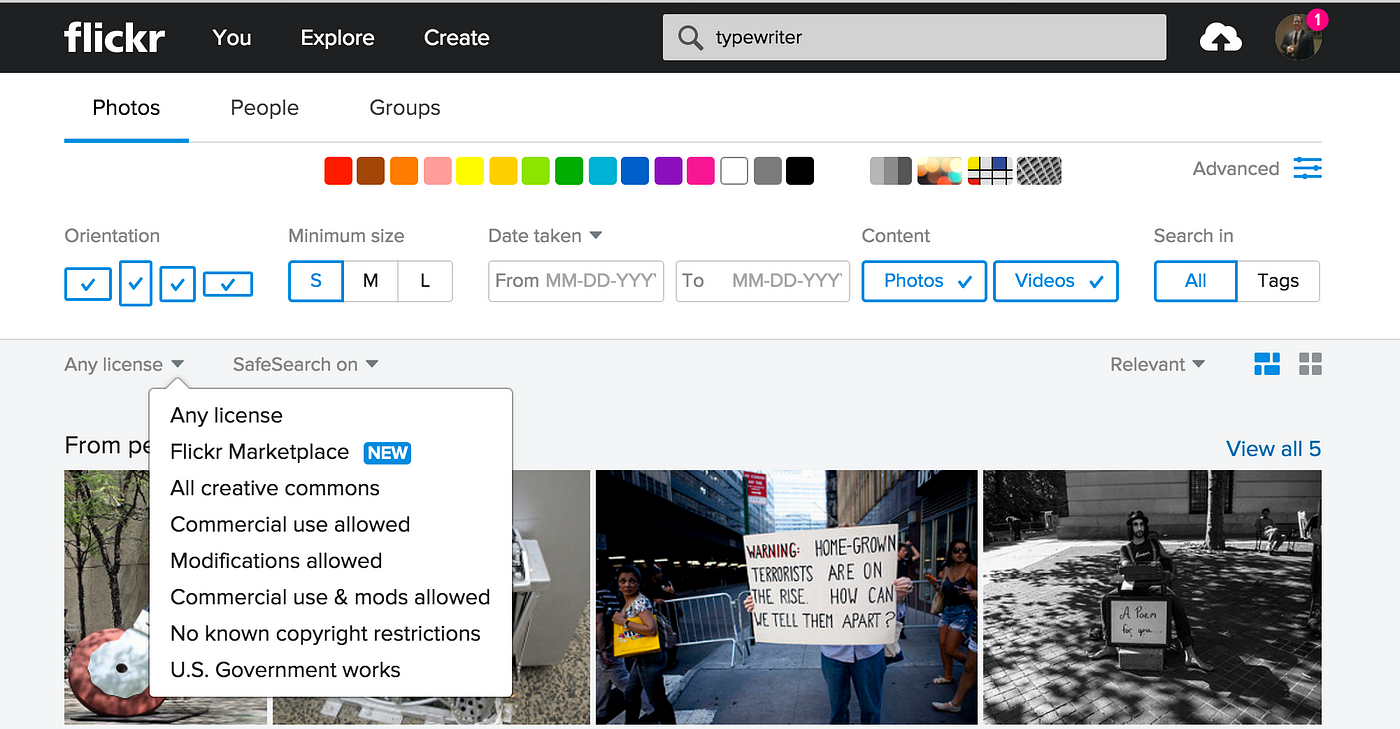
Task: Pick the lime green color swatch
Action: [x=536, y=171]
